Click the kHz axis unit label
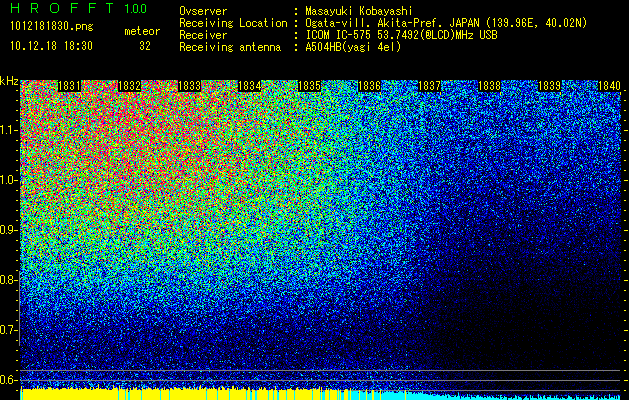The width and height of the screenshot is (629, 400). click(x=9, y=81)
